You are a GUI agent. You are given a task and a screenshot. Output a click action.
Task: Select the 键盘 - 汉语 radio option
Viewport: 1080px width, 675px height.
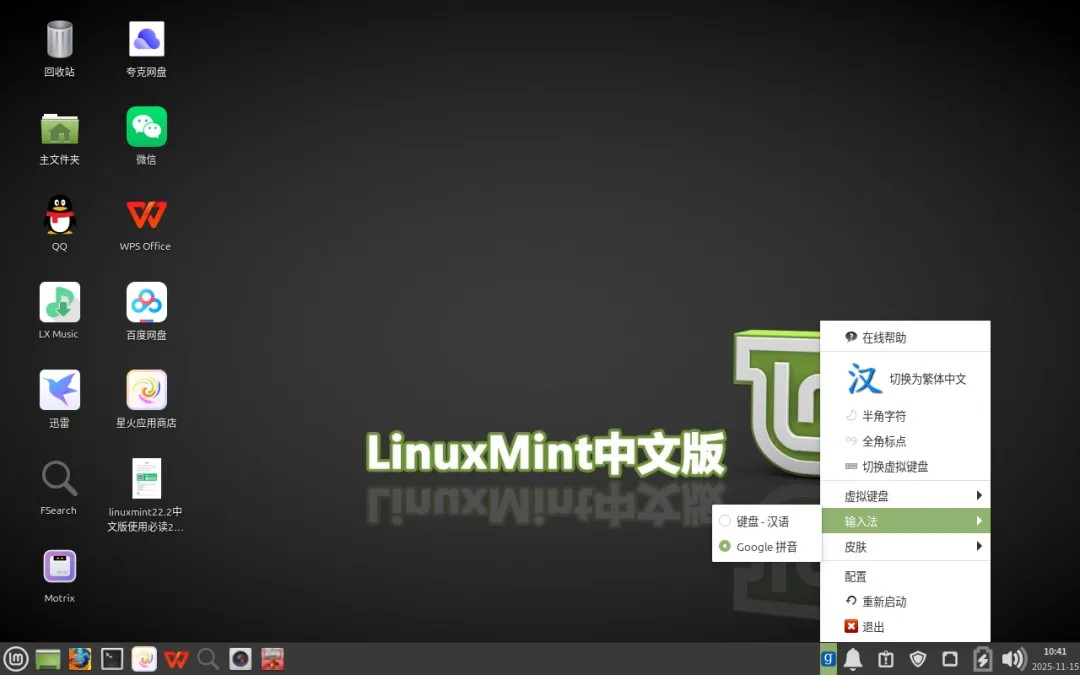(767, 521)
